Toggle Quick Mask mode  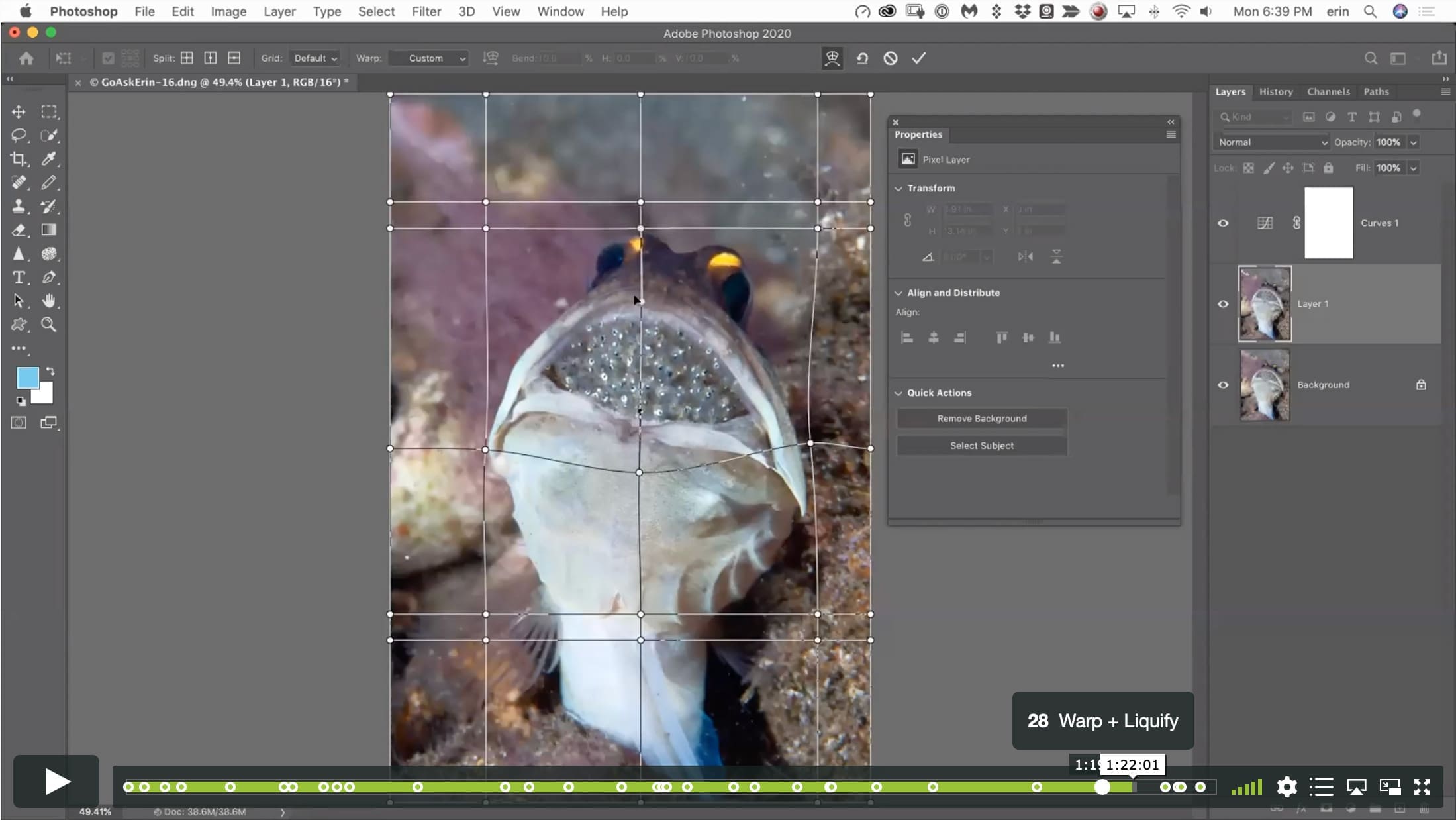pyautogui.click(x=19, y=423)
